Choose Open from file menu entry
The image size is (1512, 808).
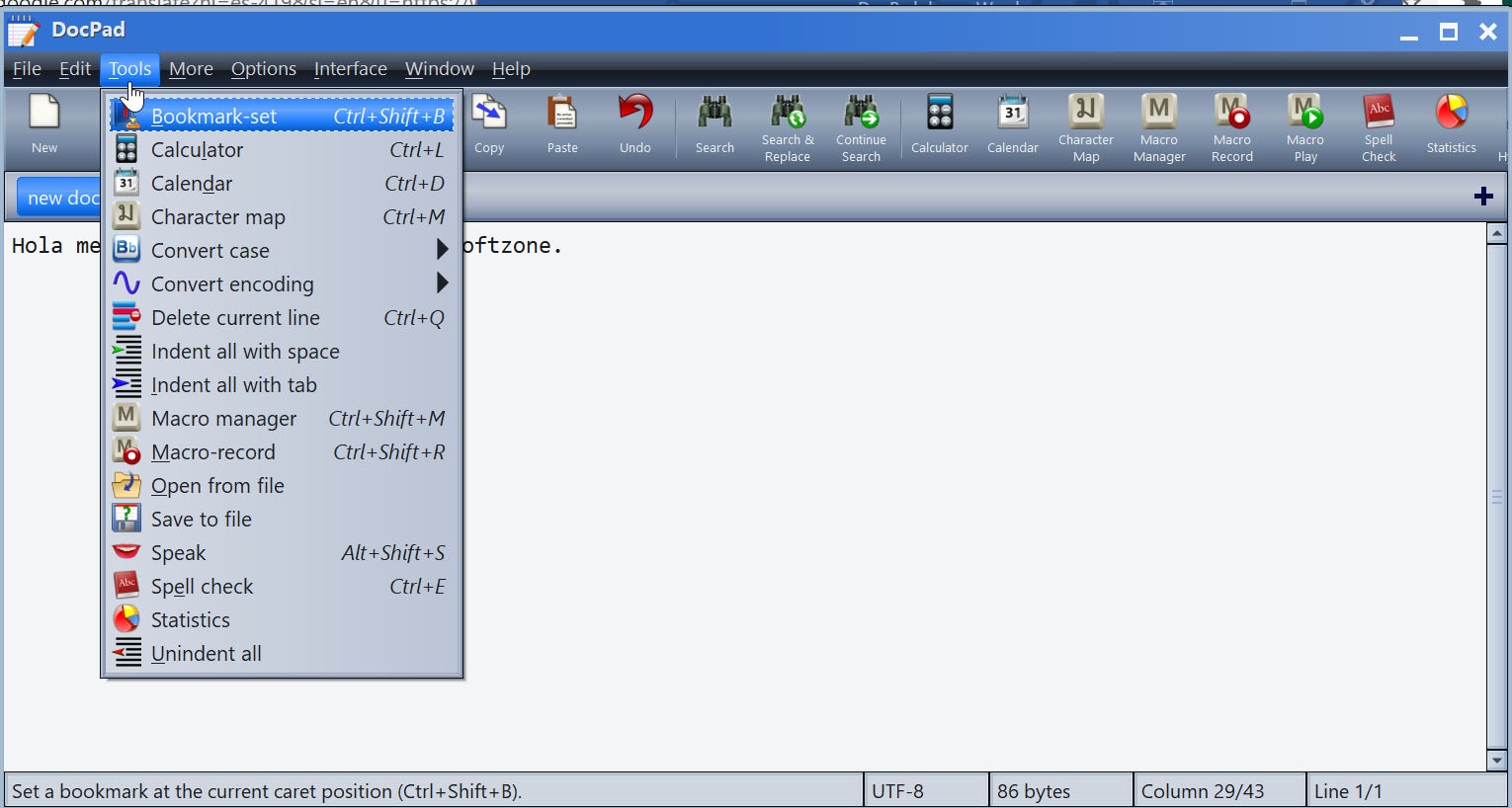pyautogui.click(x=282, y=486)
